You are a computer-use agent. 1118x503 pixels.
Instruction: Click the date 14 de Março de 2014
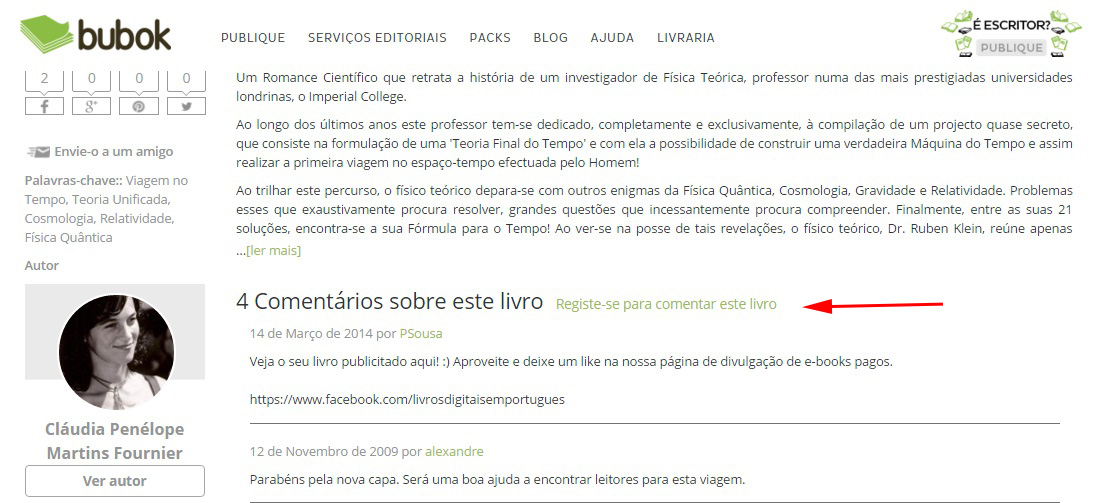click(311, 333)
